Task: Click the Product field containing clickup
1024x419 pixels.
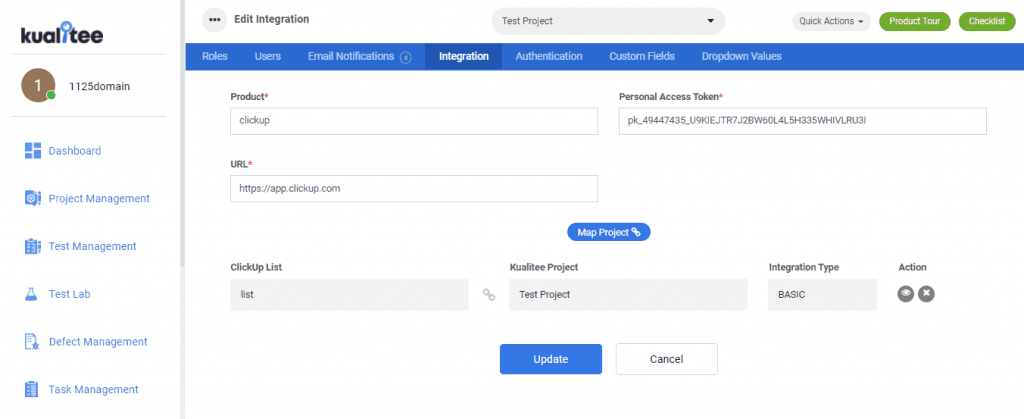Action: (414, 121)
